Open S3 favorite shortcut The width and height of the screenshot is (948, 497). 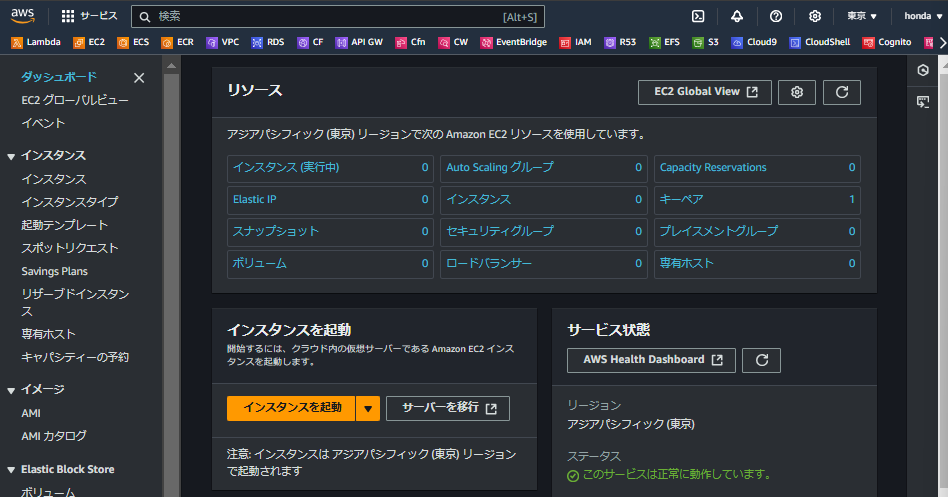tap(706, 42)
